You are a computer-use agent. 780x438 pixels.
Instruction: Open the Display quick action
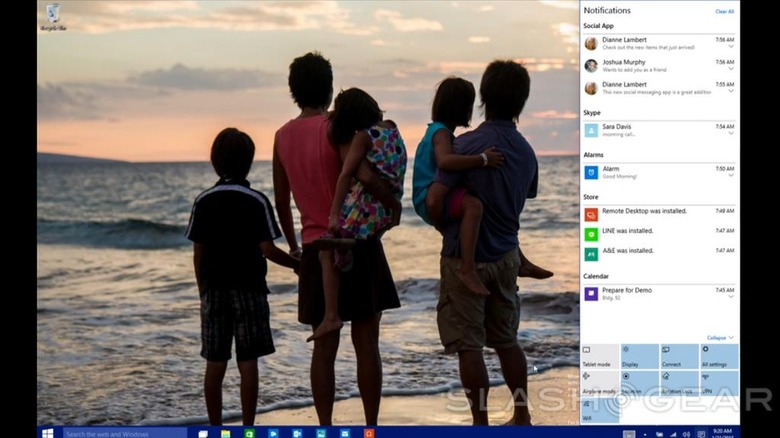coord(640,356)
